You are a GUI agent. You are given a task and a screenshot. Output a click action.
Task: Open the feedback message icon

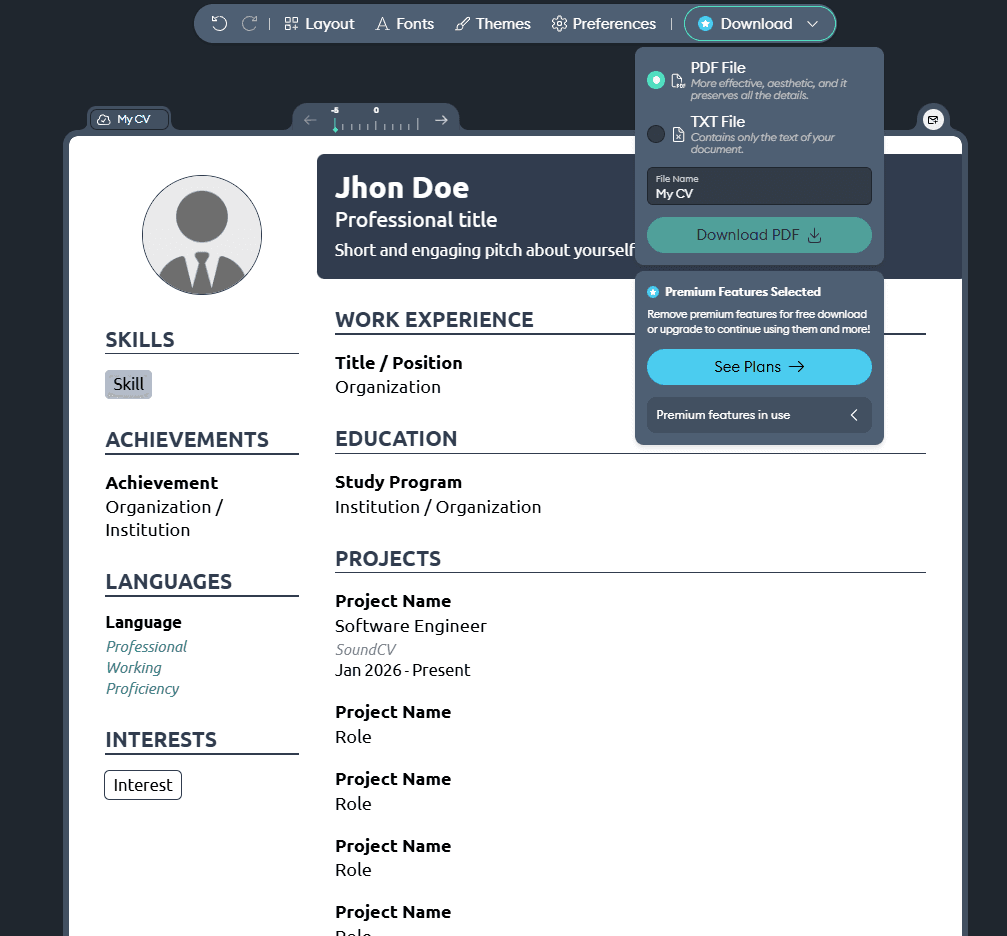(x=933, y=119)
